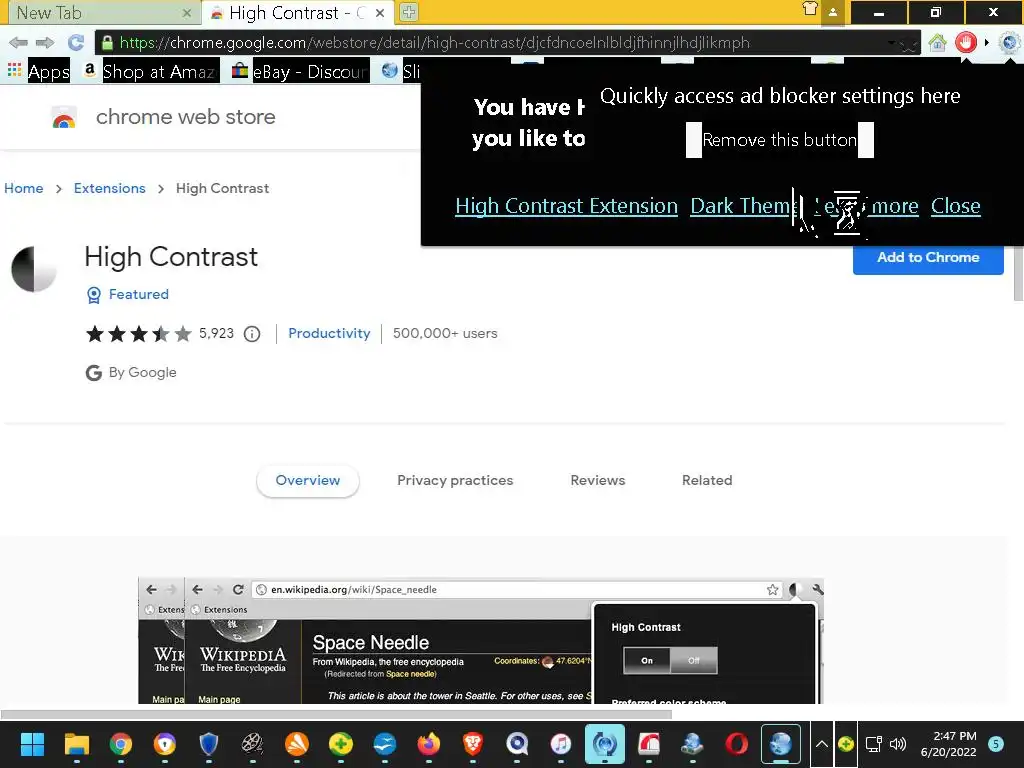Open the Apps grid bookmark icon
The height and width of the screenshot is (768, 1024).
pos(14,70)
